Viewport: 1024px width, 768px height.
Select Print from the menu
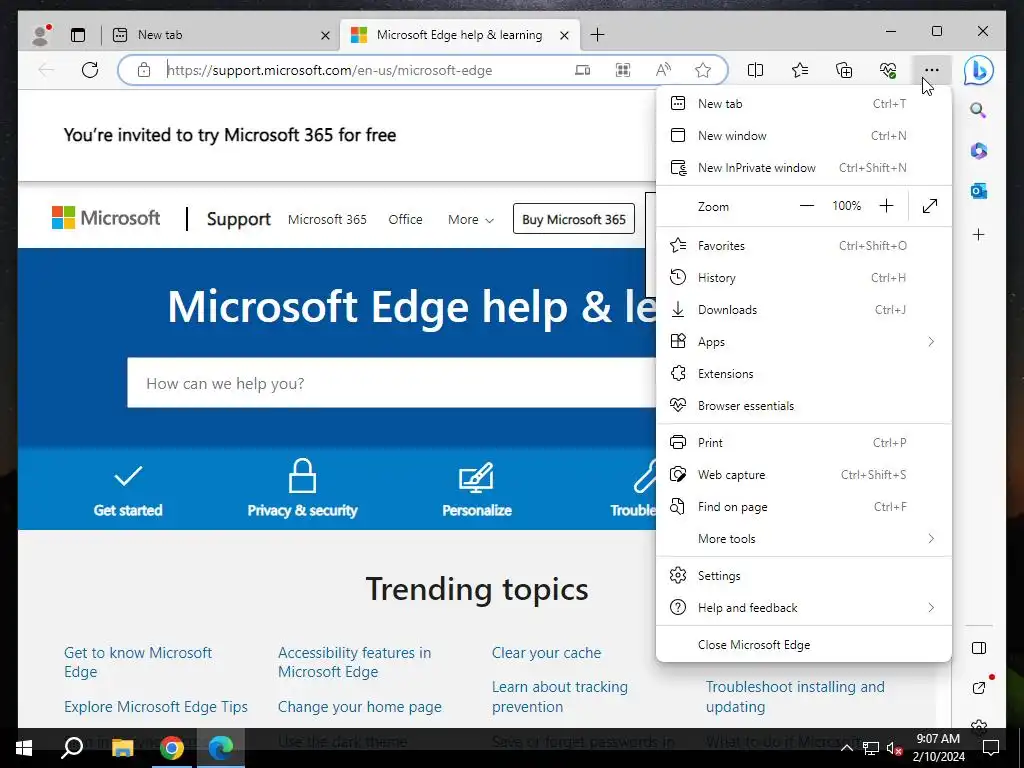[x=803, y=443]
